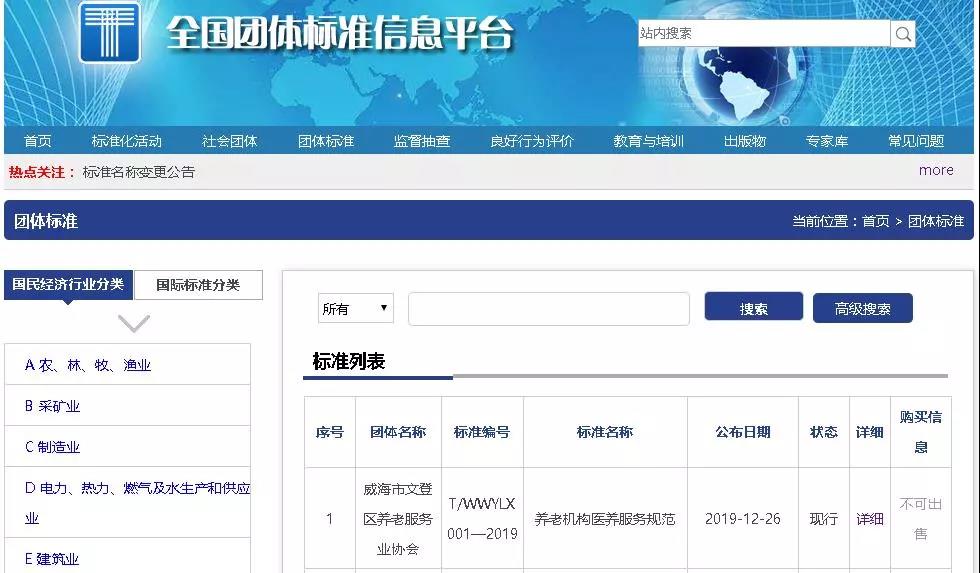This screenshot has height=573, width=980.
Task: Select category D 电力、热力、燃气及水生产和供应业
Action: (137, 502)
